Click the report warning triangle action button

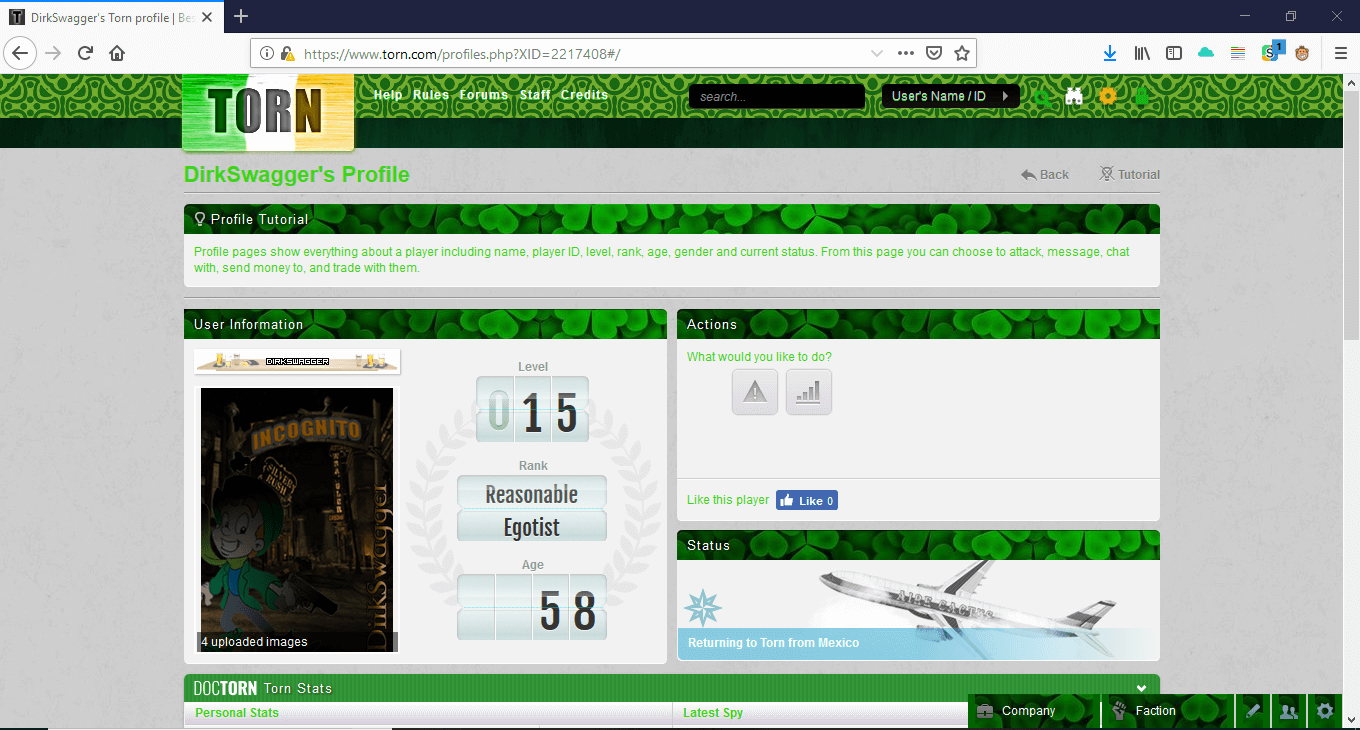click(x=755, y=392)
